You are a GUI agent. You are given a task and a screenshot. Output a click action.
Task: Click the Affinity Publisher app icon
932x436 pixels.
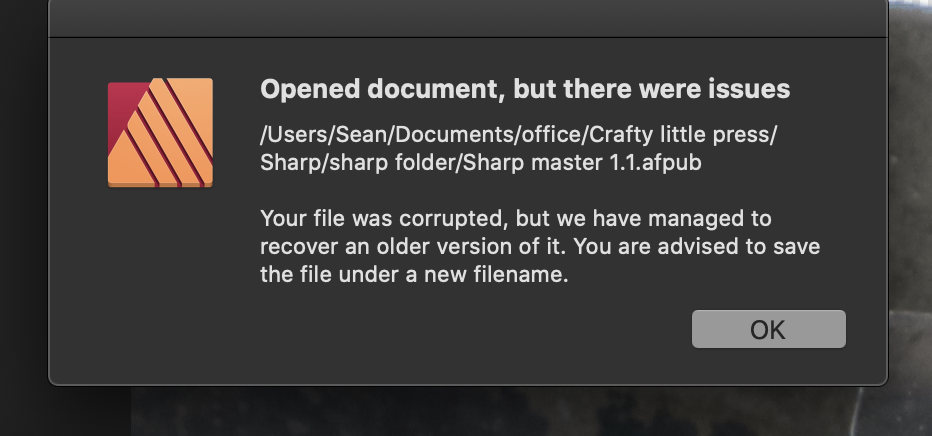click(x=160, y=132)
